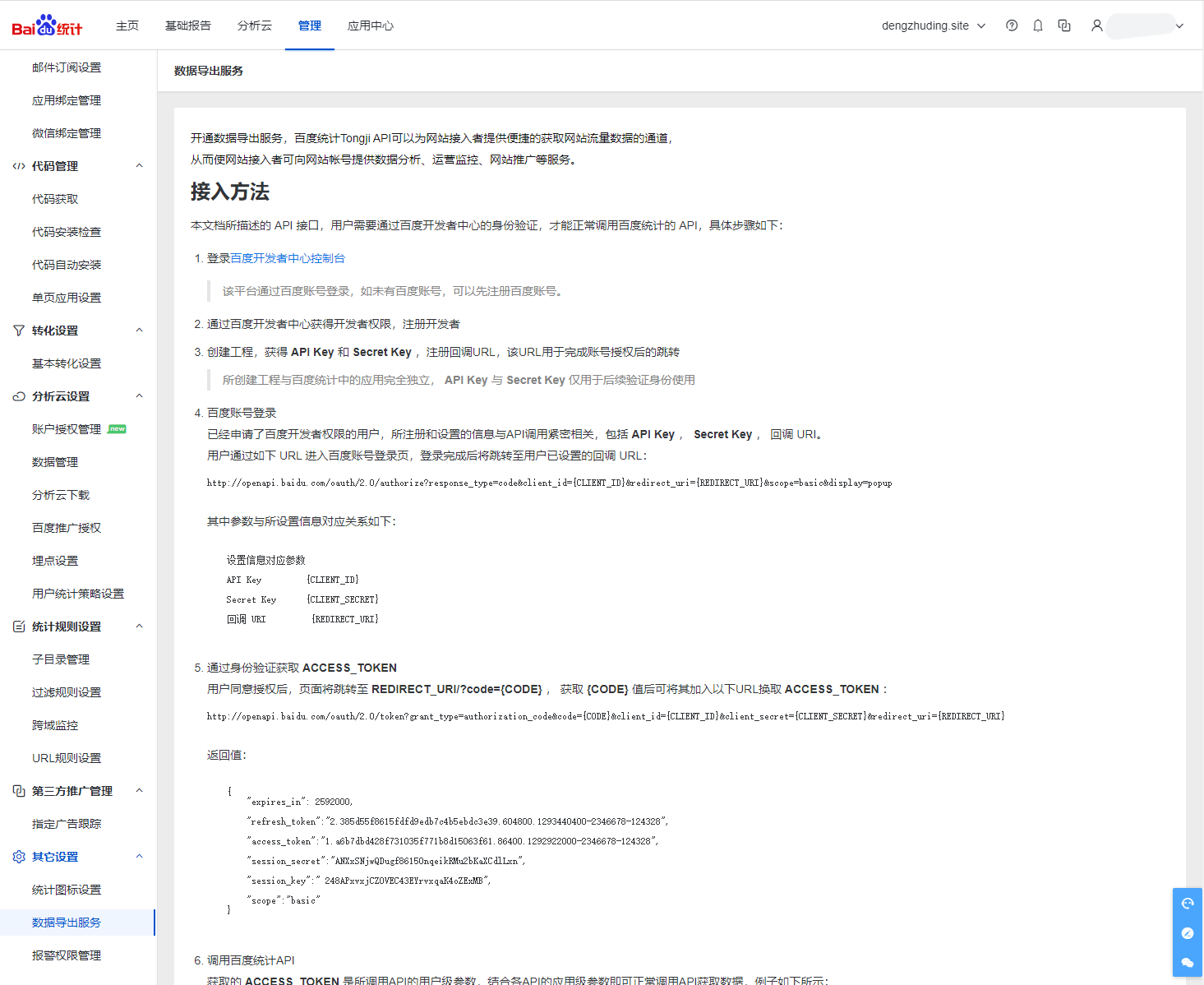Click the 接入方法 heading

[230, 192]
